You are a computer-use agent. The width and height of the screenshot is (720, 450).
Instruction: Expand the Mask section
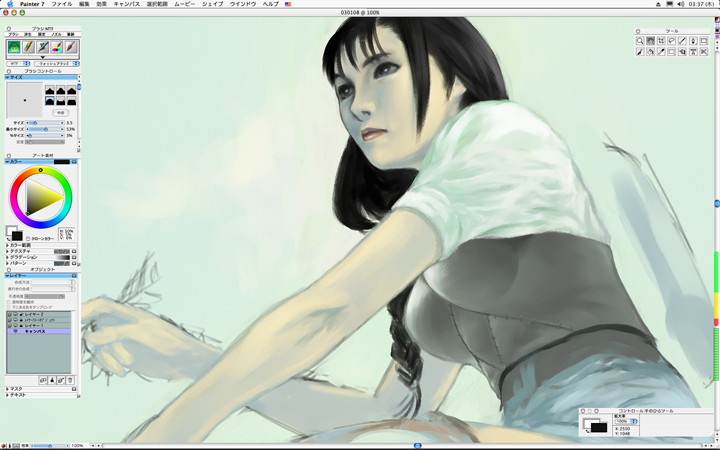7,389
